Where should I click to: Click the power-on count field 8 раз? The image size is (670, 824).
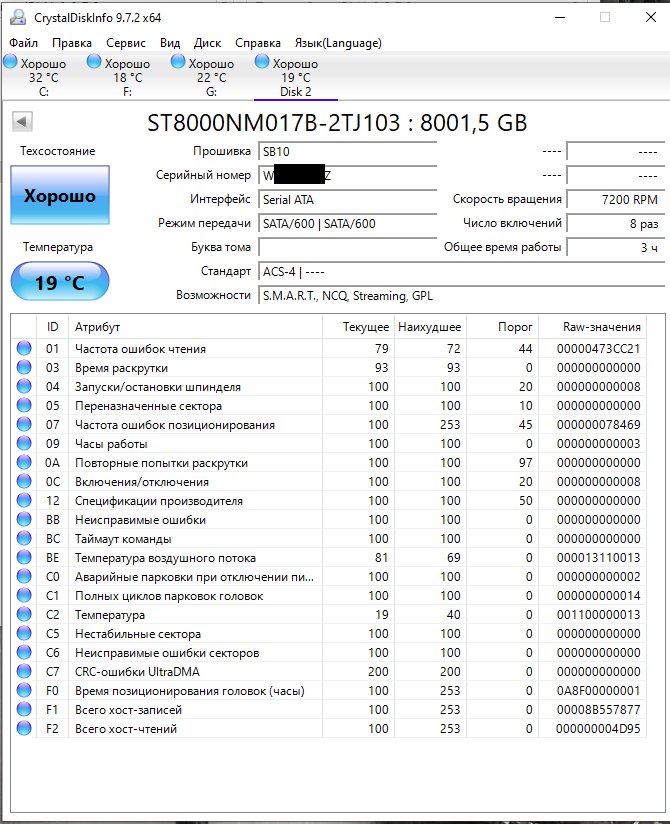[616, 224]
